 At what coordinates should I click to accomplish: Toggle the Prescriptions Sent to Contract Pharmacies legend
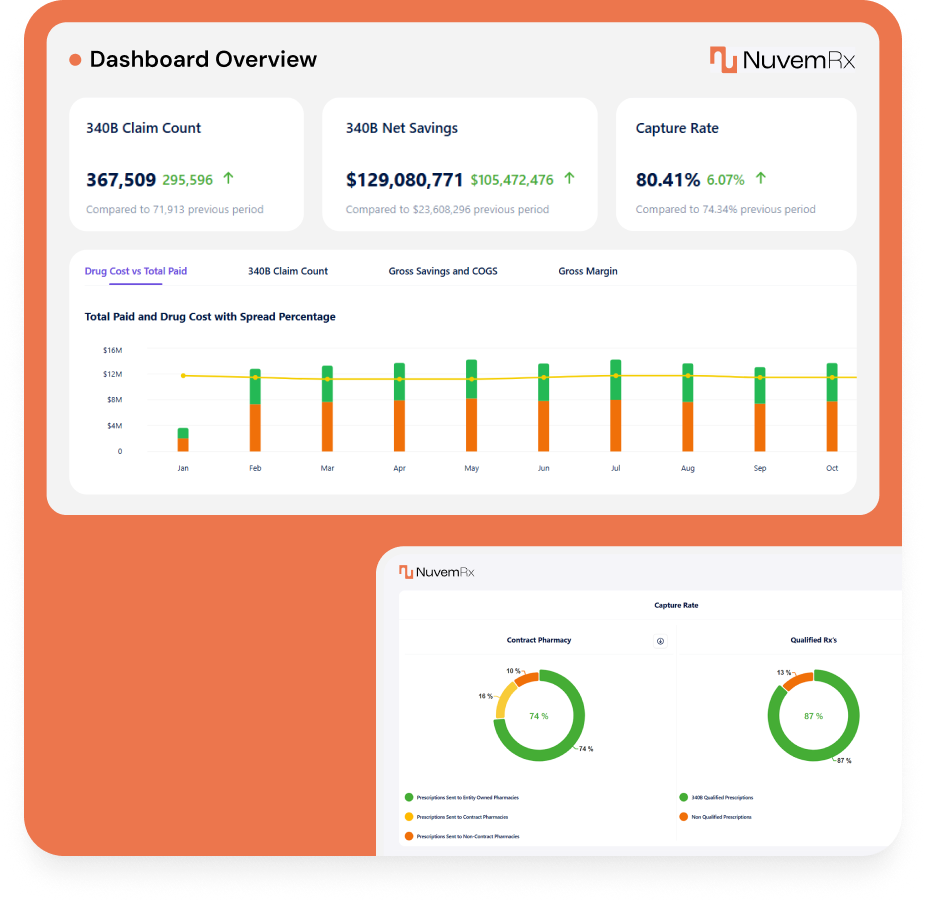coord(465,817)
